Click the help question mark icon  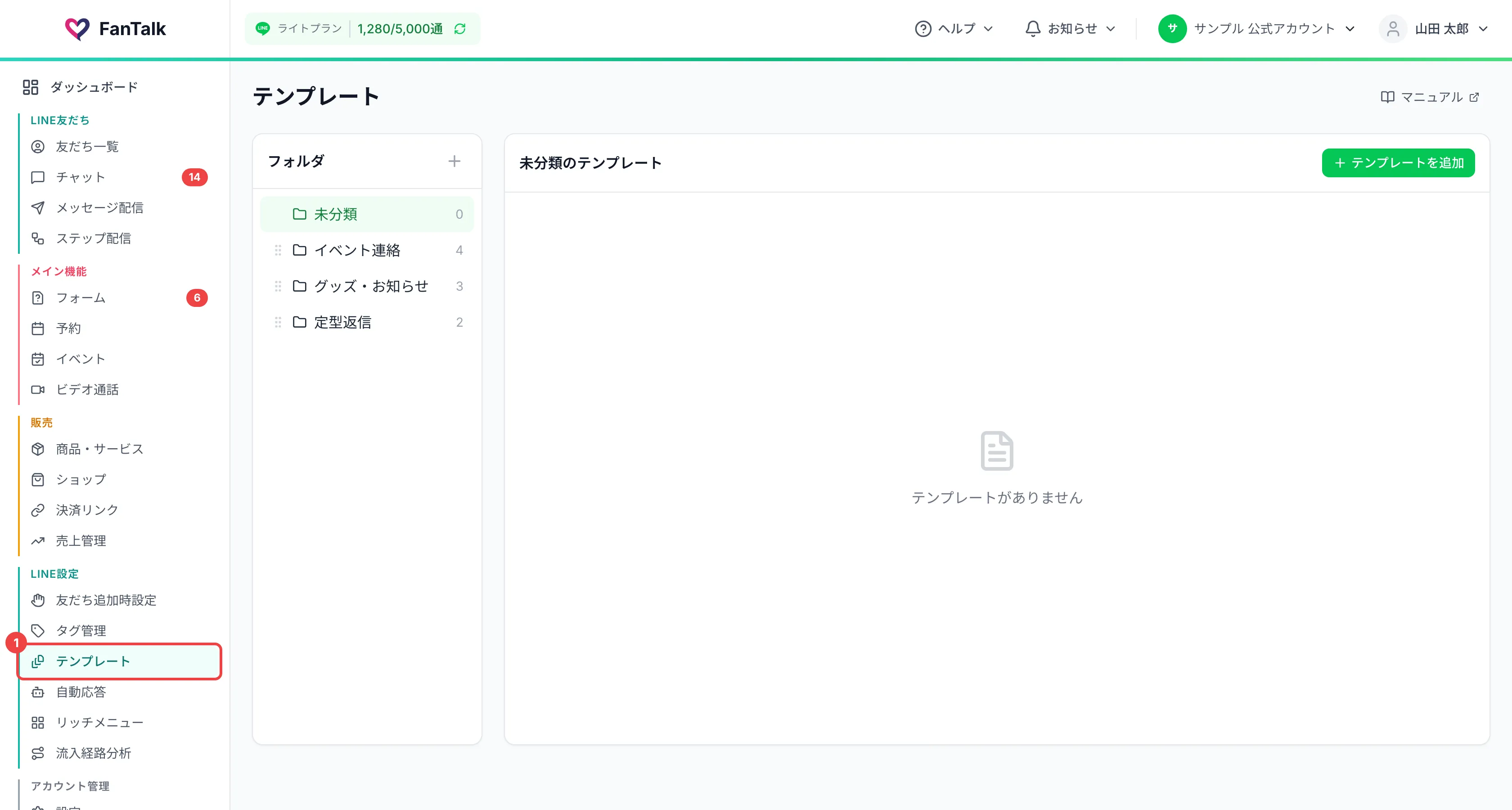922,29
